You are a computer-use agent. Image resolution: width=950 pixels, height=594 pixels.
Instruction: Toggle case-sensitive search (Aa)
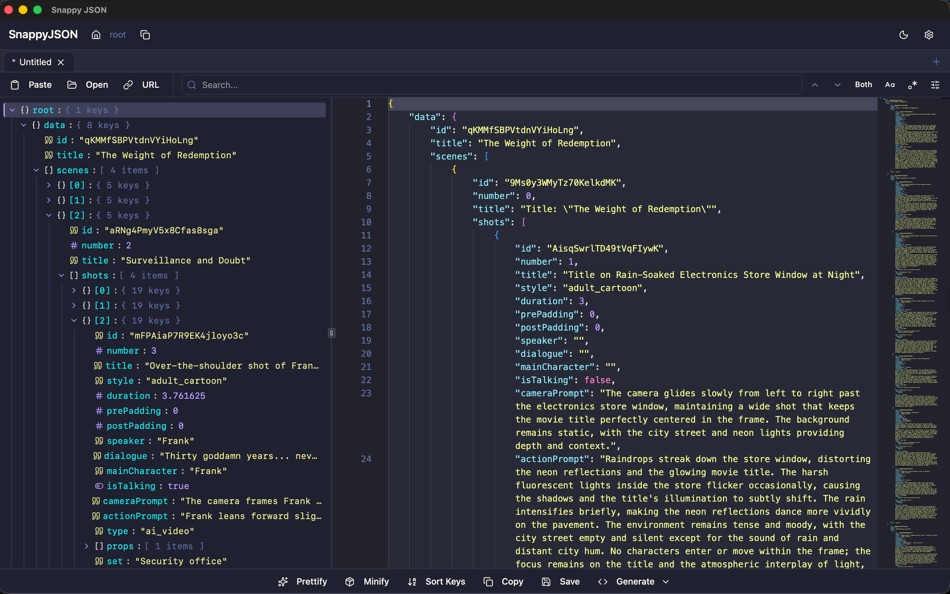pyautogui.click(x=889, y=85)
